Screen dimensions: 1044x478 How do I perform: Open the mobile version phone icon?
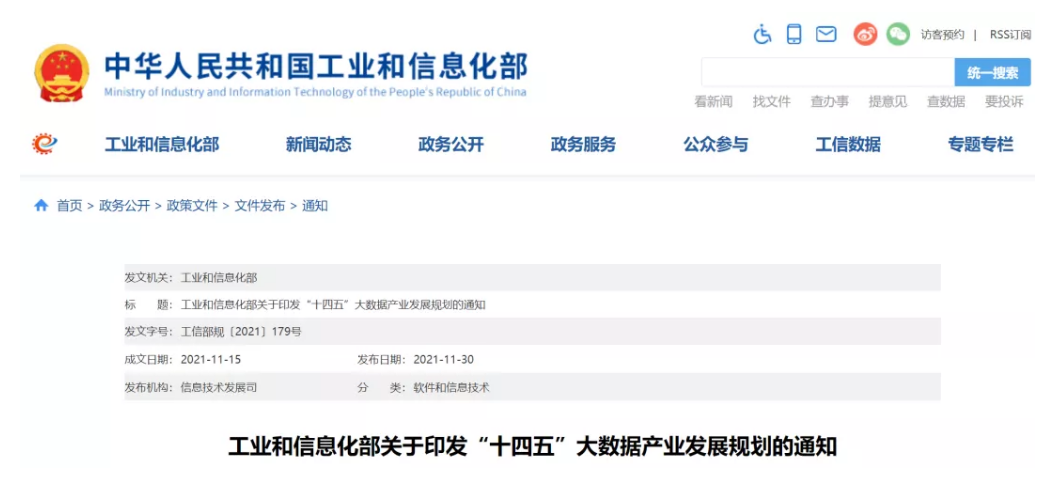coord(794,34)
